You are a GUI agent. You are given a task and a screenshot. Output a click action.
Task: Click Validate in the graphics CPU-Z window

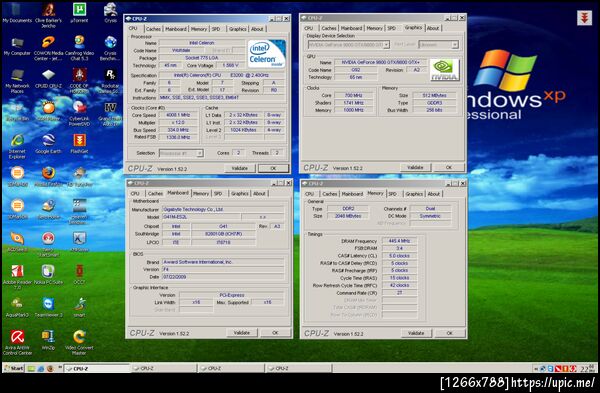415,167
